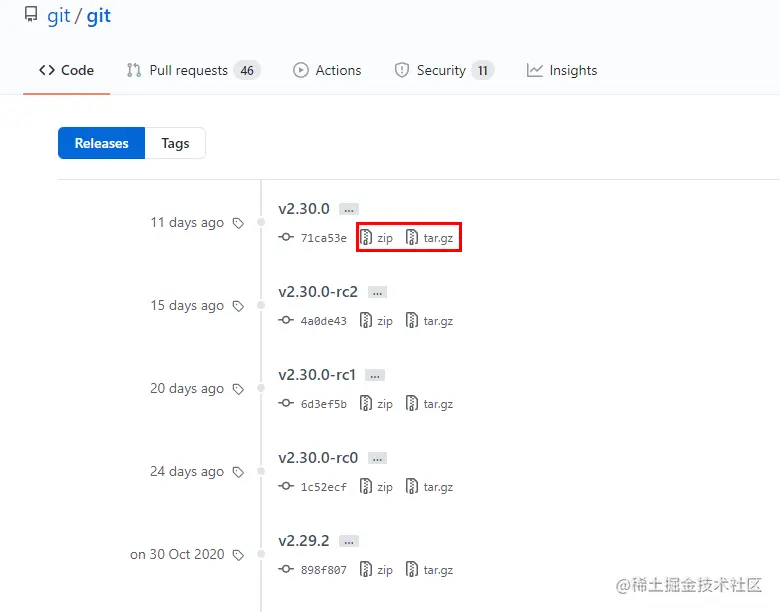
Task: Open the bold git repository name link
Action: click(x=98, y=16)
